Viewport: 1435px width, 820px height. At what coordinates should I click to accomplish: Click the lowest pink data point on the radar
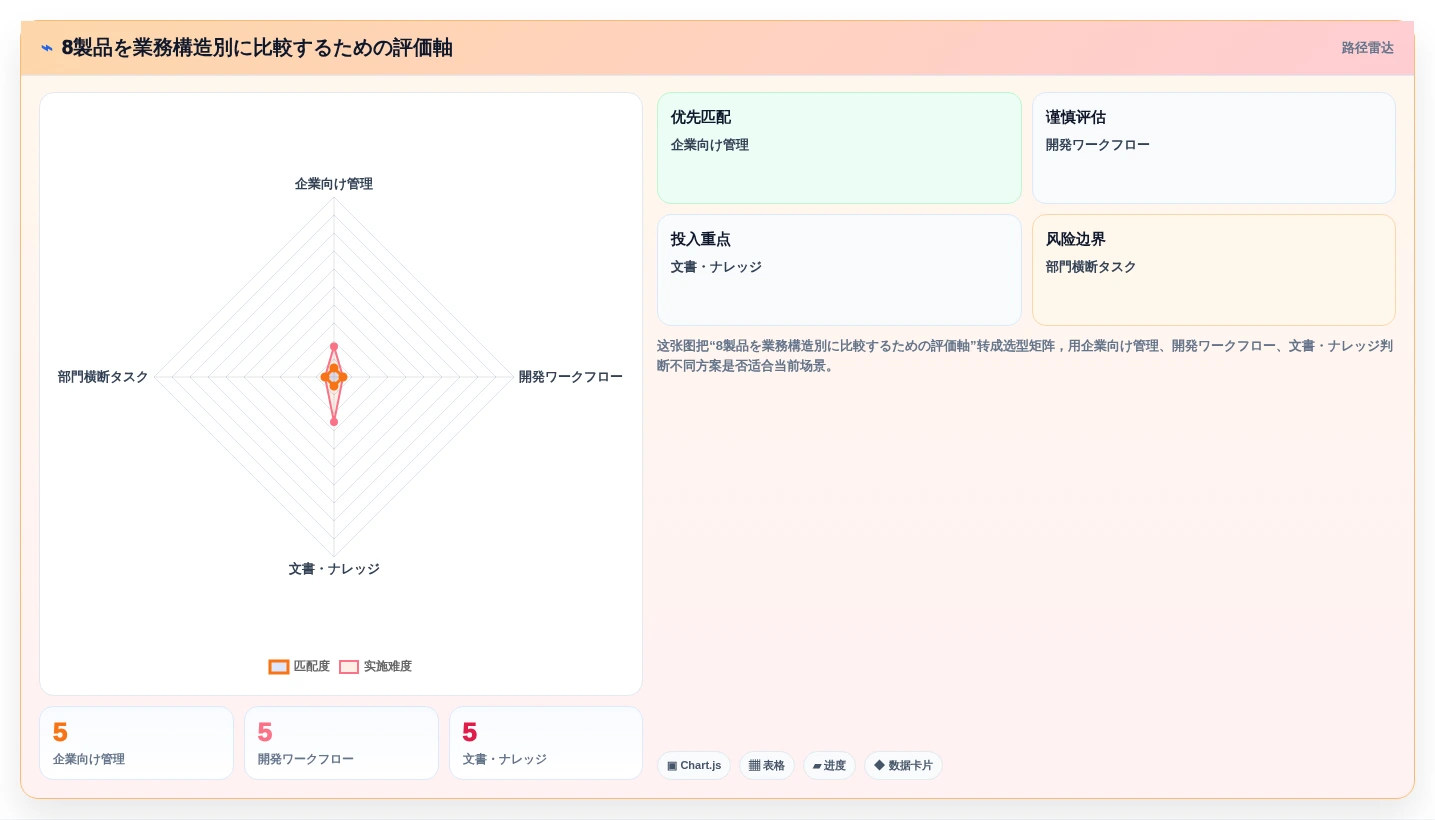334,422
